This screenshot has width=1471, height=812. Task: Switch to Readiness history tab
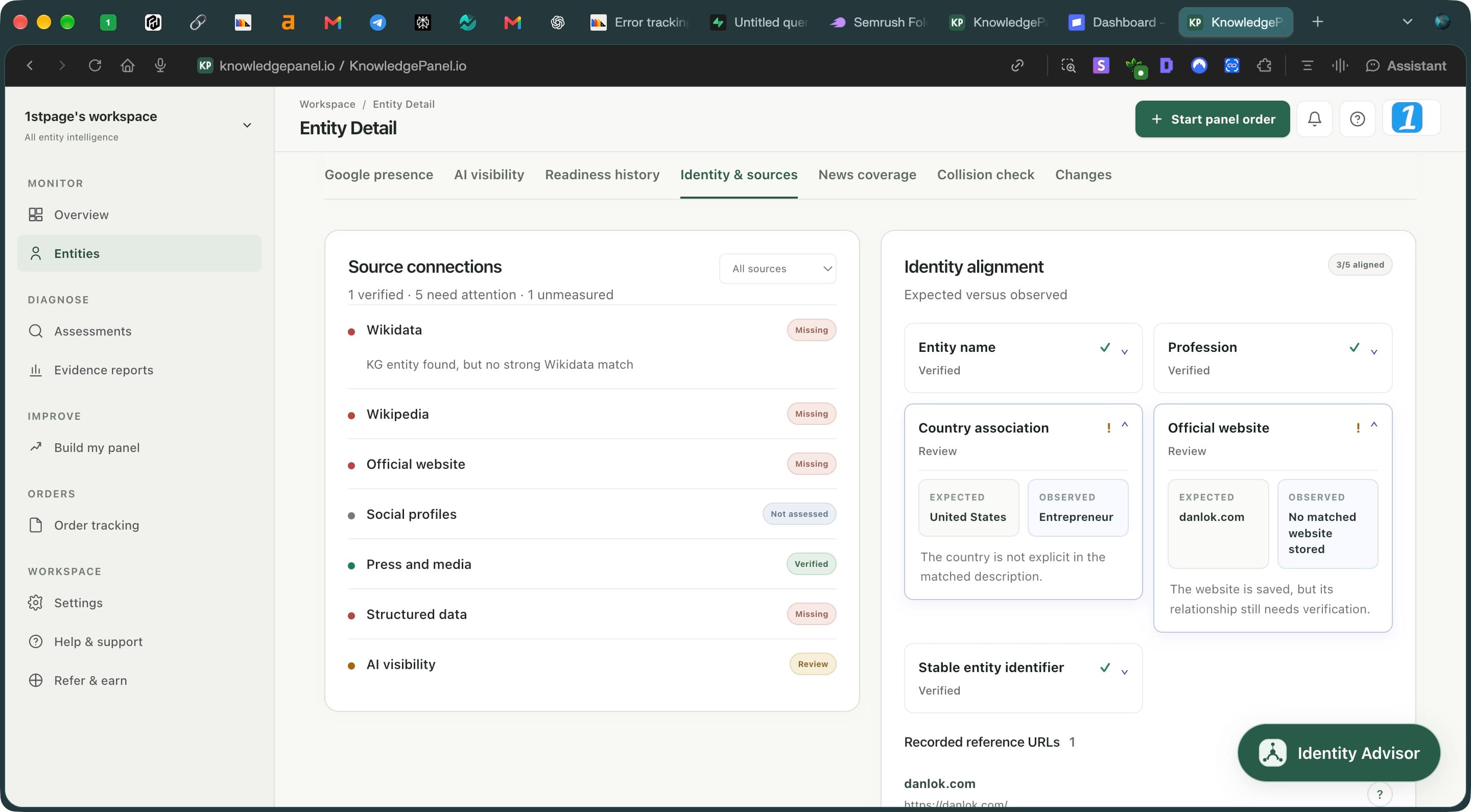pos(602,175)
